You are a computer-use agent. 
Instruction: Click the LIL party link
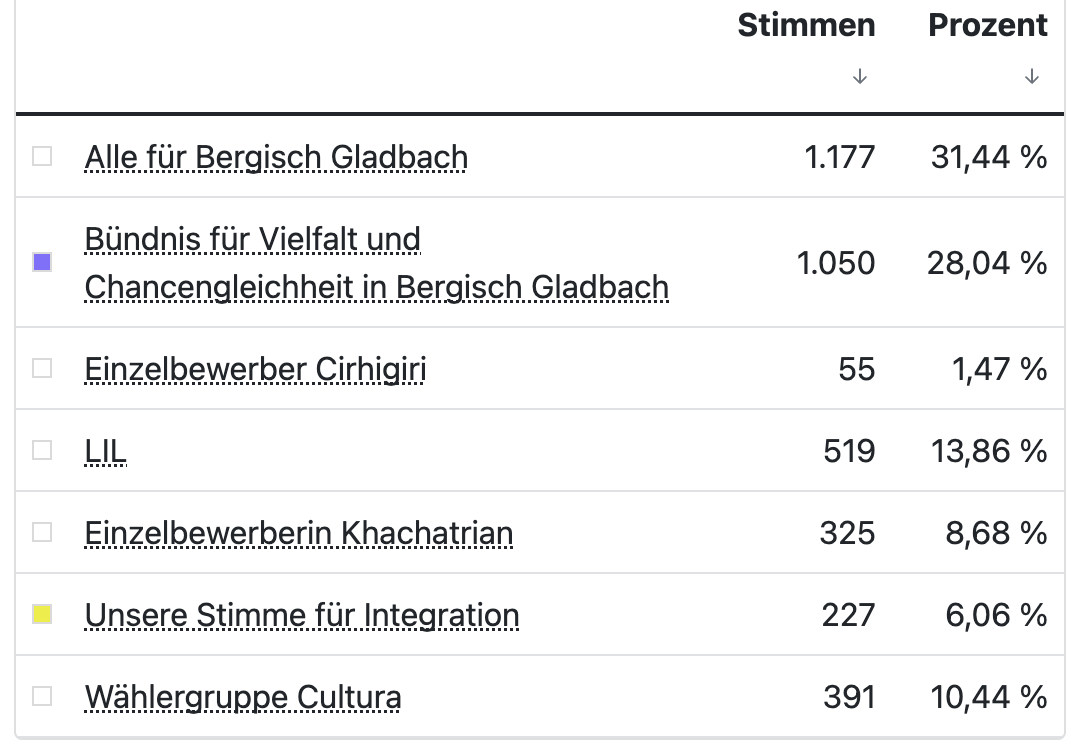pyautogui.click(x=106, y=452)
